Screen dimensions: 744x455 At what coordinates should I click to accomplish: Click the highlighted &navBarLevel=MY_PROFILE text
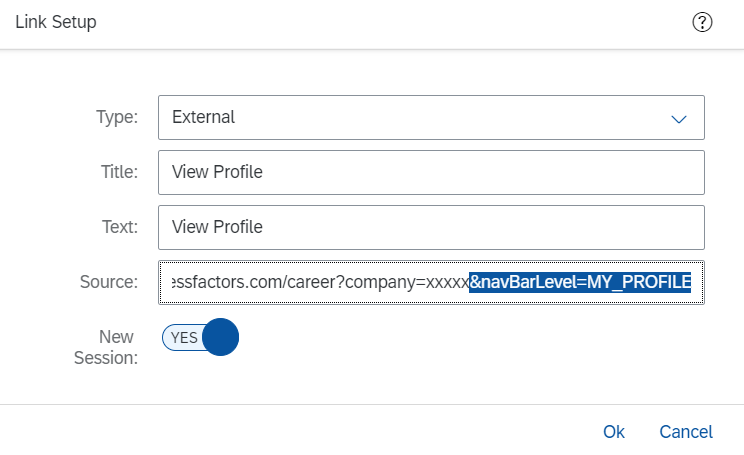pos(580,282)
